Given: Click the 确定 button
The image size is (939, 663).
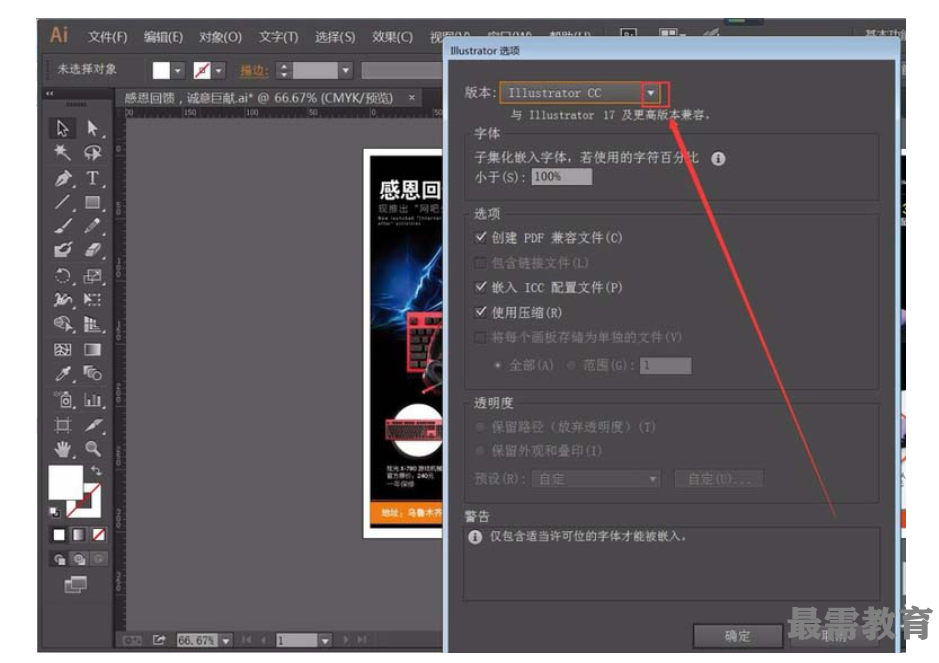Looking at the screenshot, I should [x=737, y=636].
